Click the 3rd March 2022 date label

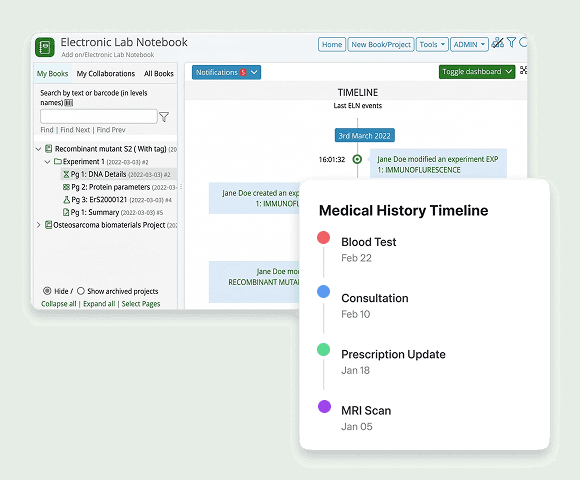tap(365, 135)
